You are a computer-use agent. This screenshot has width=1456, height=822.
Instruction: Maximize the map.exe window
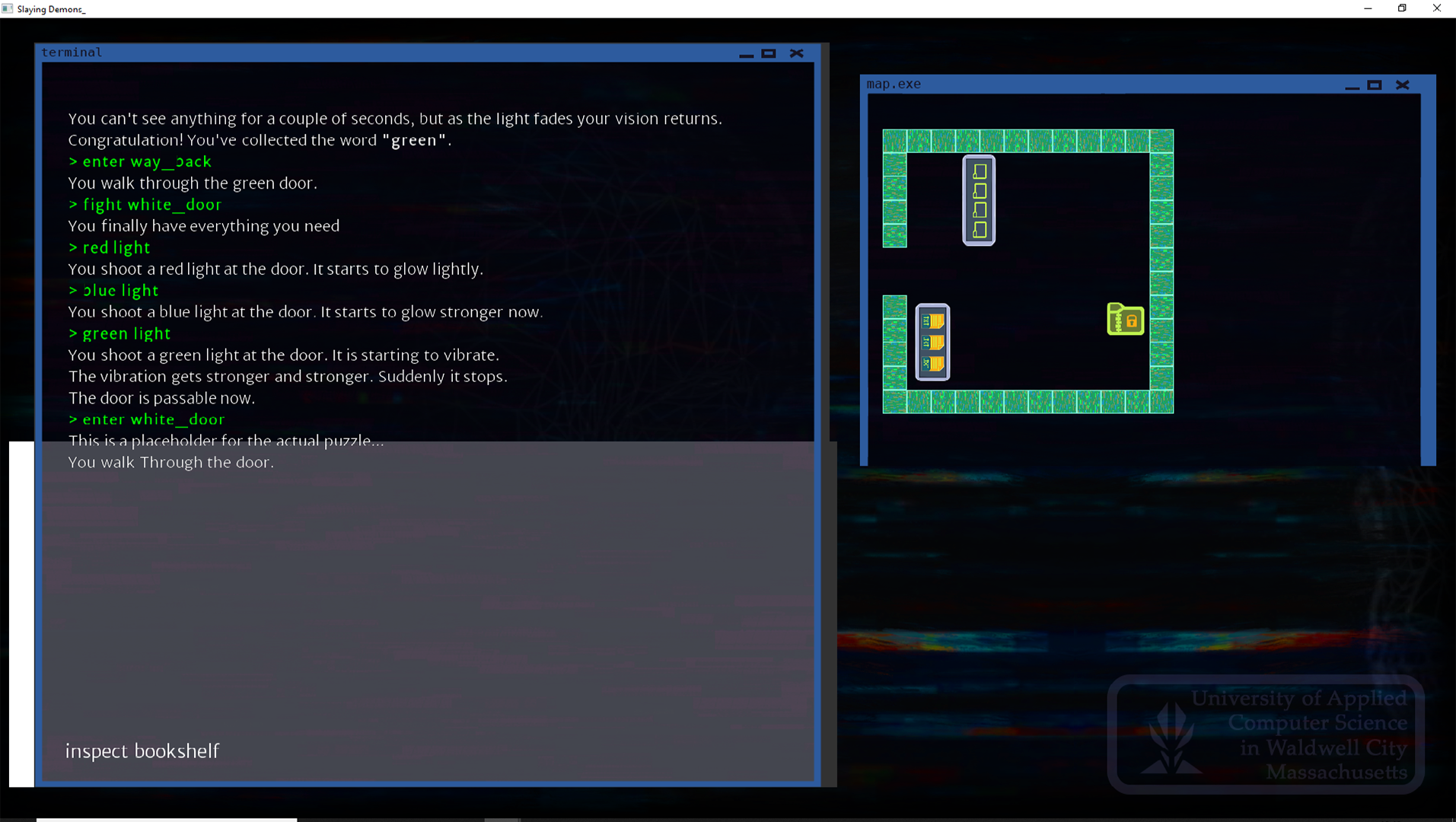(1375, 85)
